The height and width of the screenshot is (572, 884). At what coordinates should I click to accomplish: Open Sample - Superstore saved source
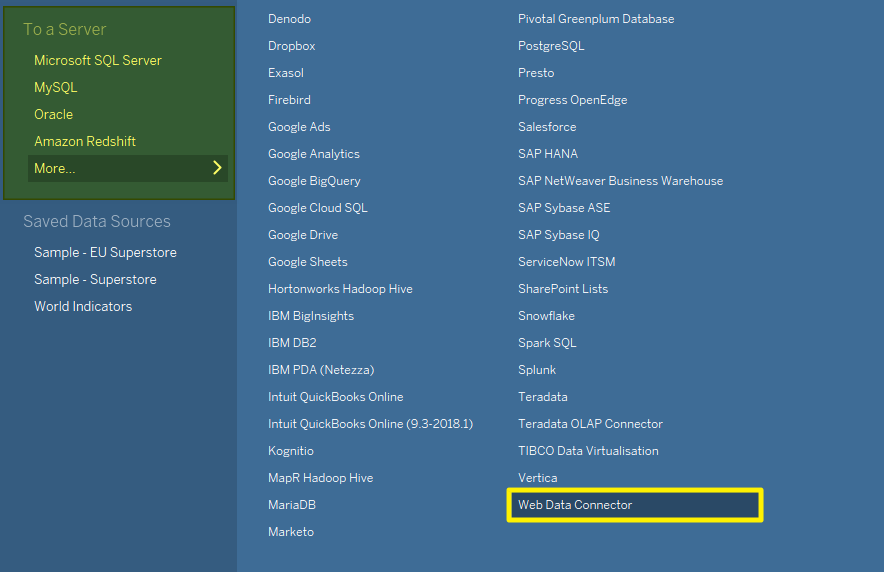pyautogui.click(x=95, y=279)
